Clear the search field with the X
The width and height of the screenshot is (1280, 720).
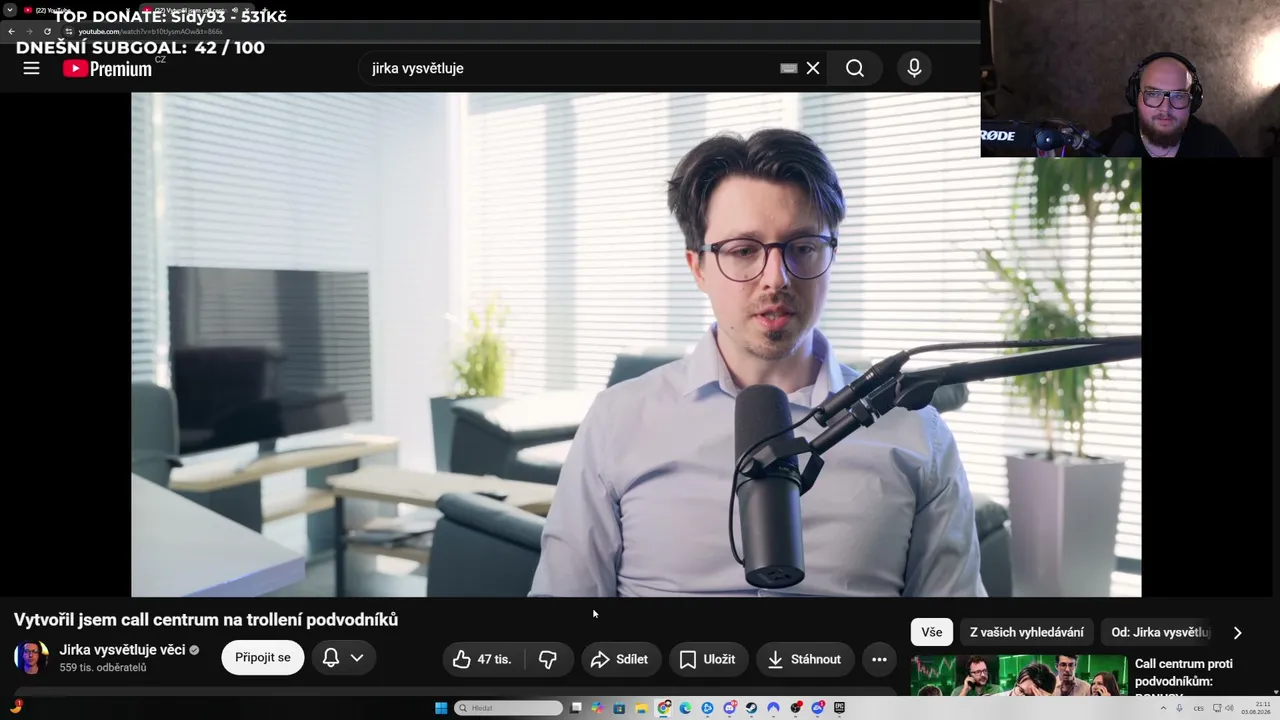click(813, 68)
